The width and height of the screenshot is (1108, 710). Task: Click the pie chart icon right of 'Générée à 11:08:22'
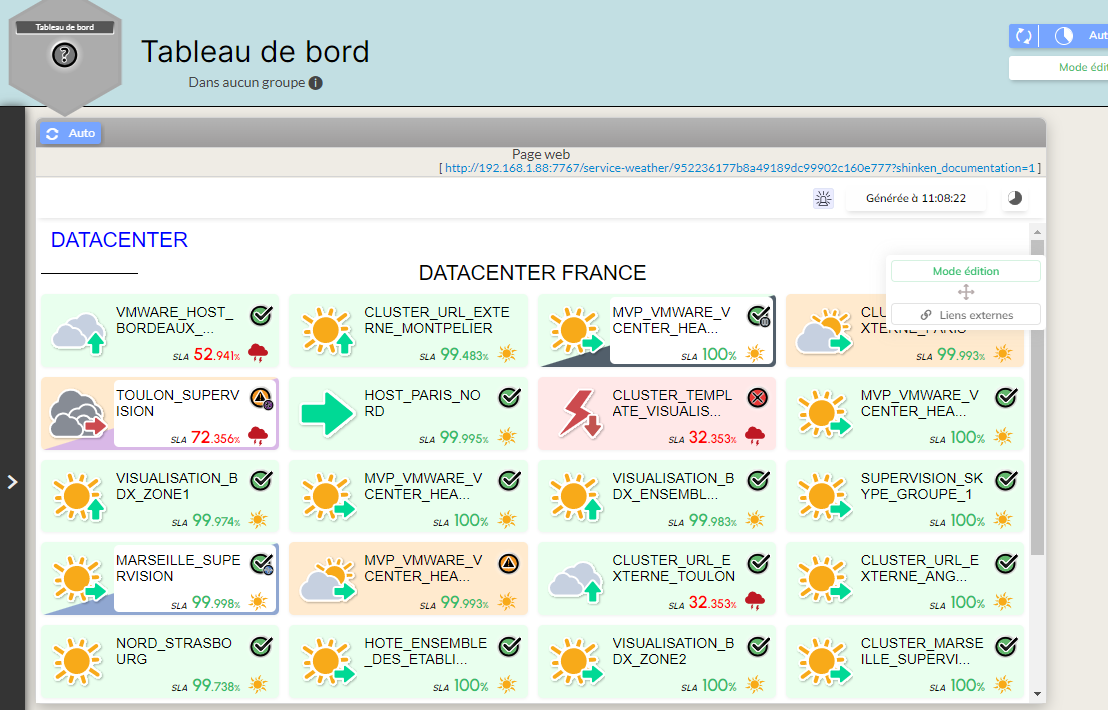(x=1014, y=198)
